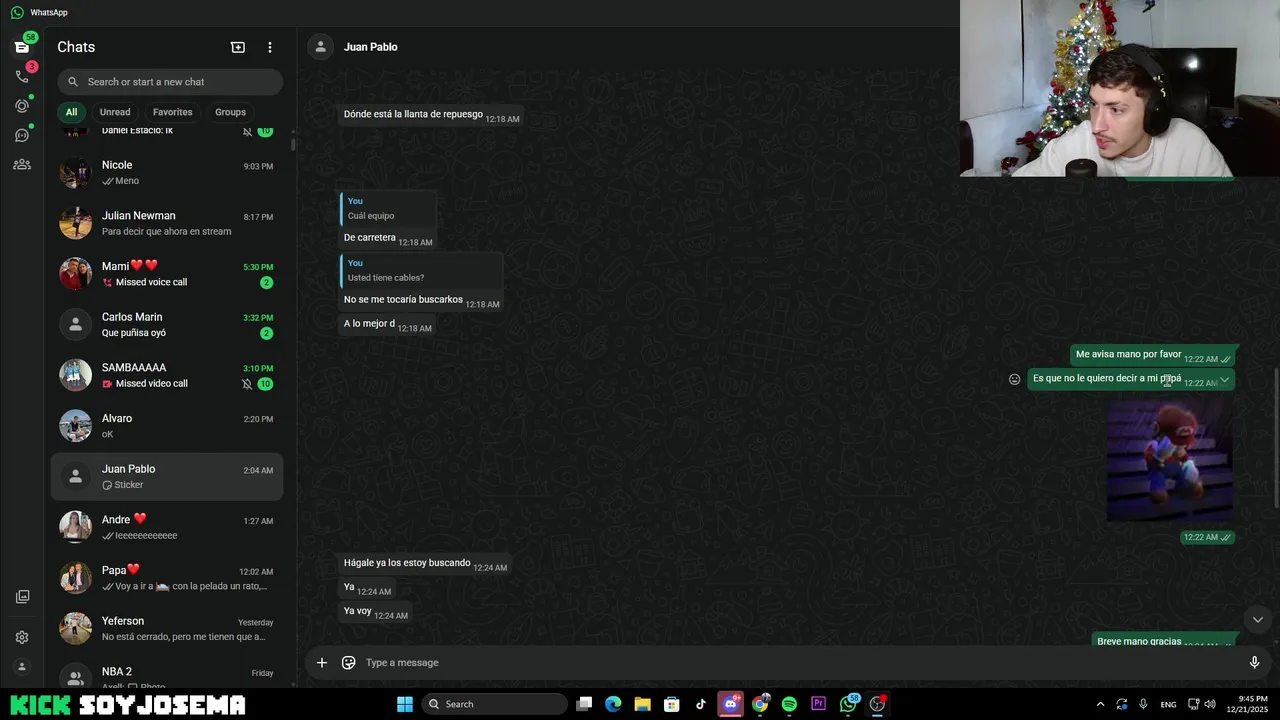Open the Julian Newman chat
This screenshot has height=720, width=1280.
[167, 223]
